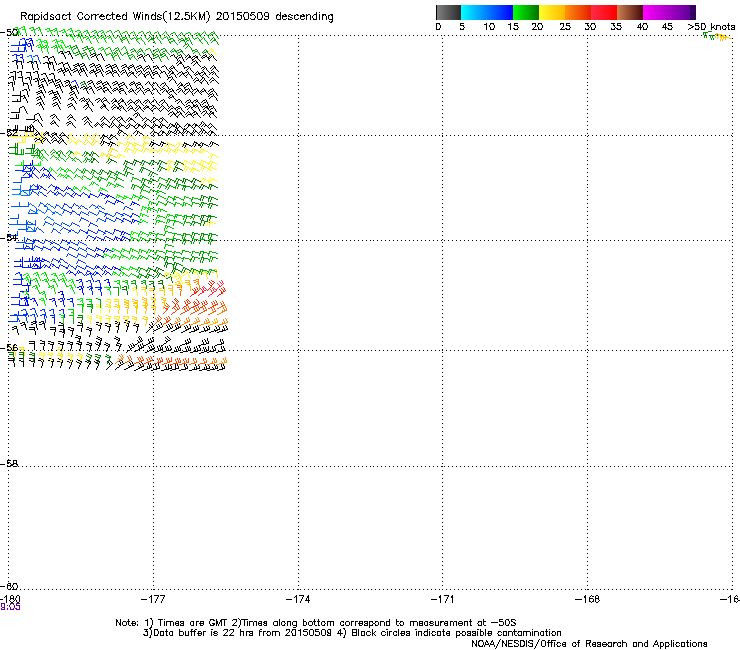Click the yellow 20-25 knots legend segment

pyautogui.click(x=552, y=12)
